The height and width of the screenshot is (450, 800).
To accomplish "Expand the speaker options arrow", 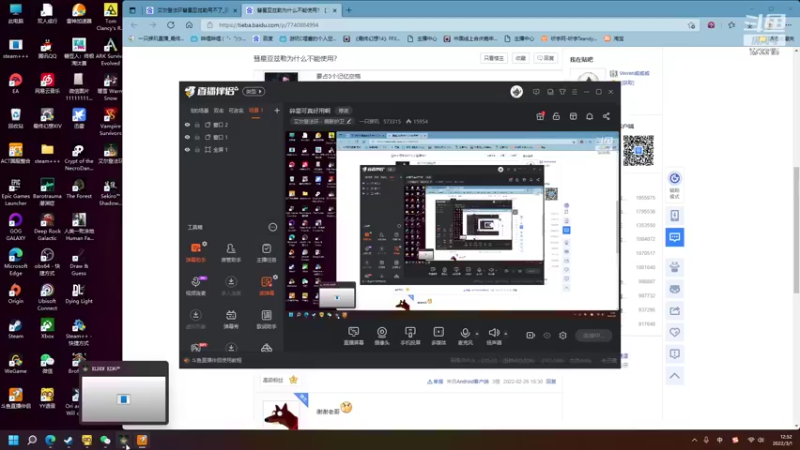I will (506, 334).
